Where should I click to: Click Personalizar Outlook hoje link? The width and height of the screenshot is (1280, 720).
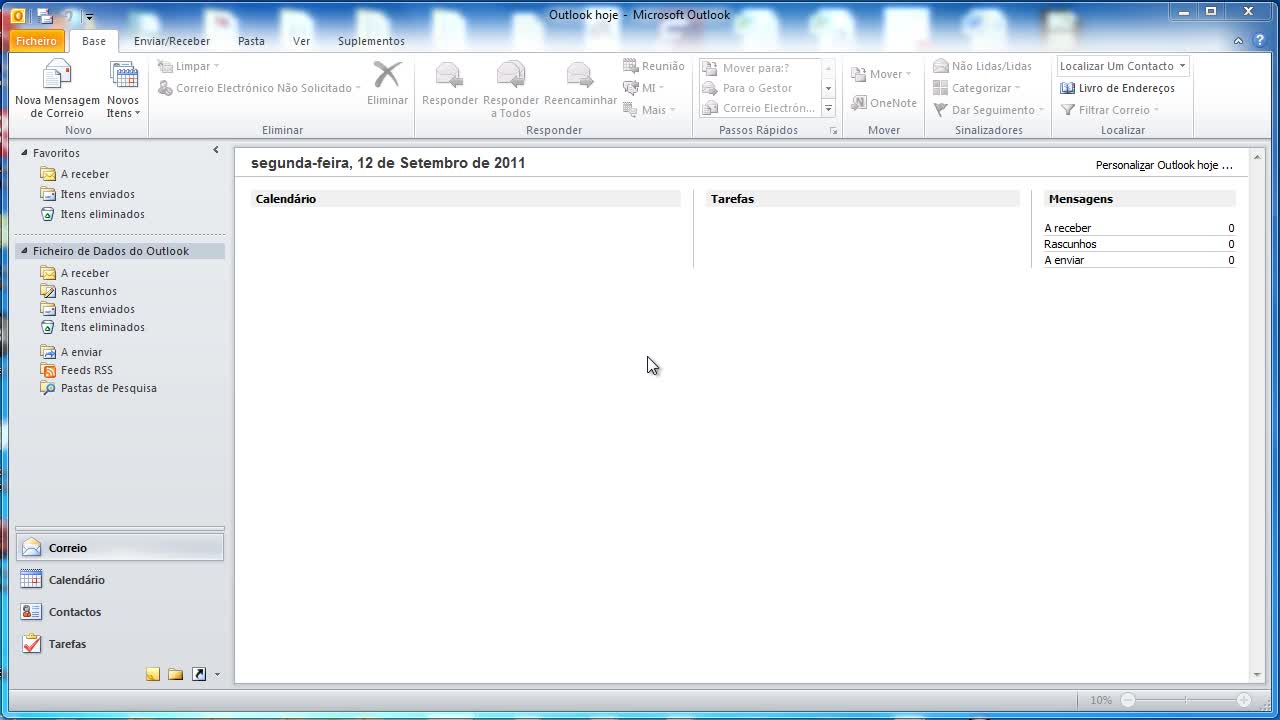point(1164,165)
